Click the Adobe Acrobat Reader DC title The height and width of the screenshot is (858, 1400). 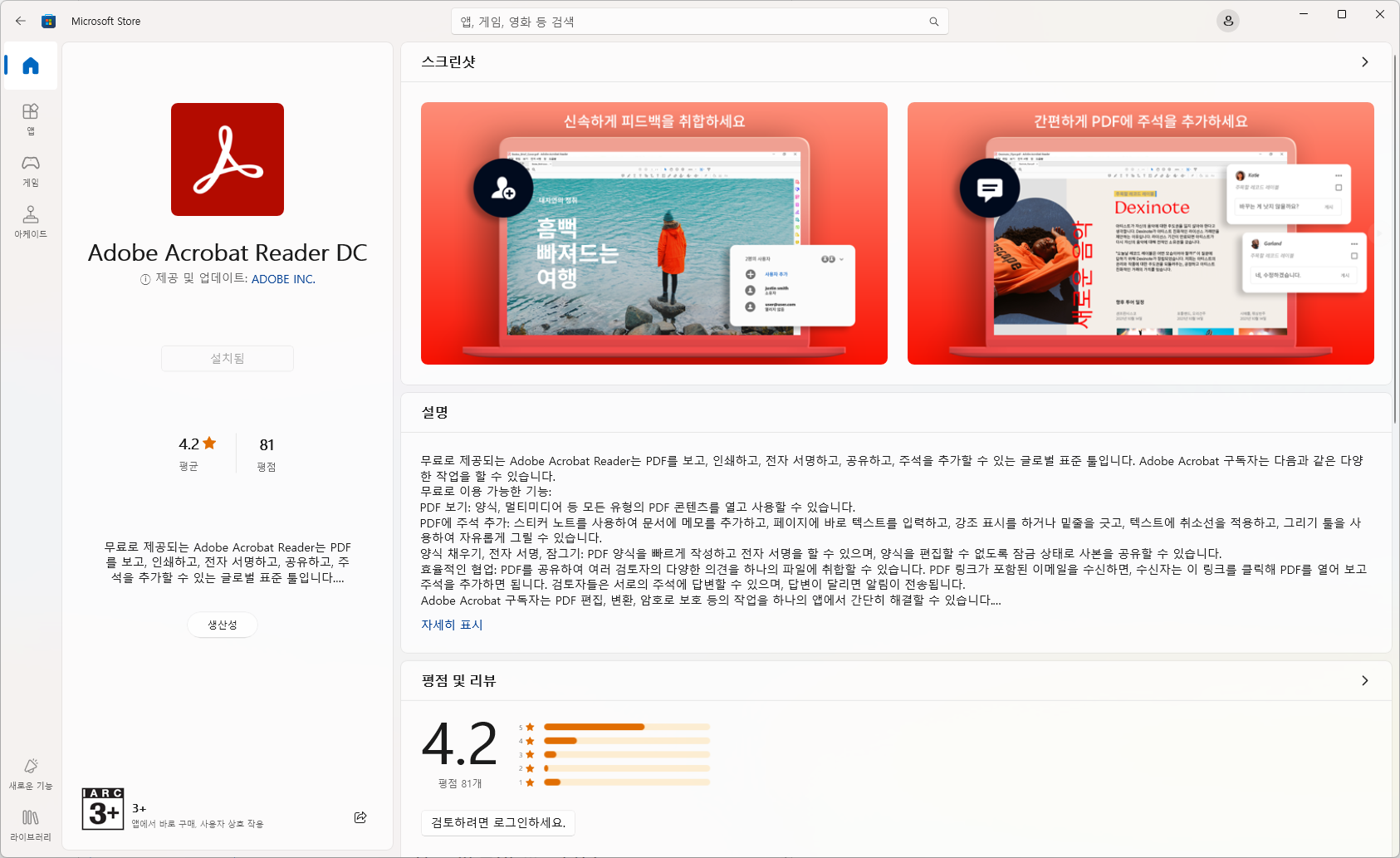[228, 252]
